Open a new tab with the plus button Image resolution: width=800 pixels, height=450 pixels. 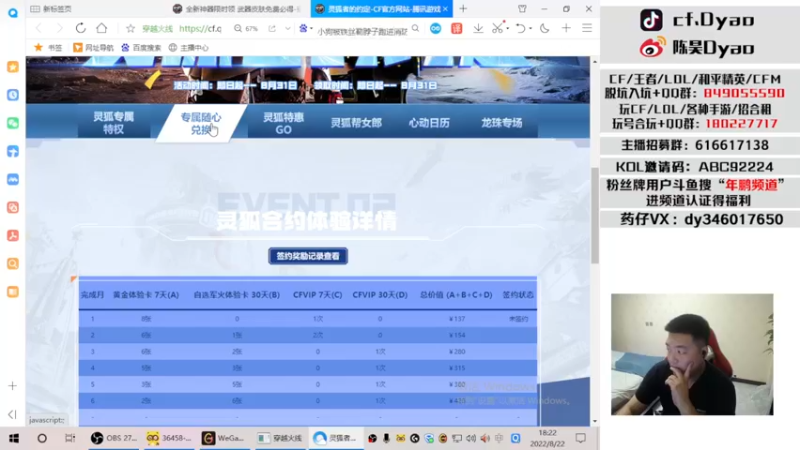click(x=463, y=9)
